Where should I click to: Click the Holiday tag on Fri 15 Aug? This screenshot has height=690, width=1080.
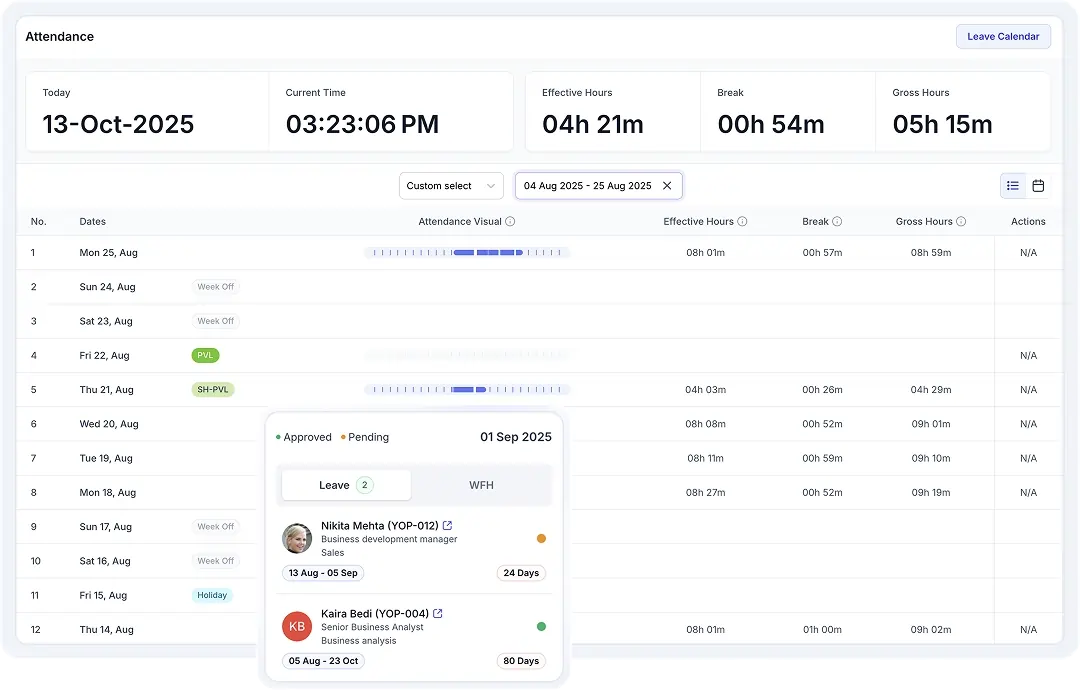(x=212, y=596)
